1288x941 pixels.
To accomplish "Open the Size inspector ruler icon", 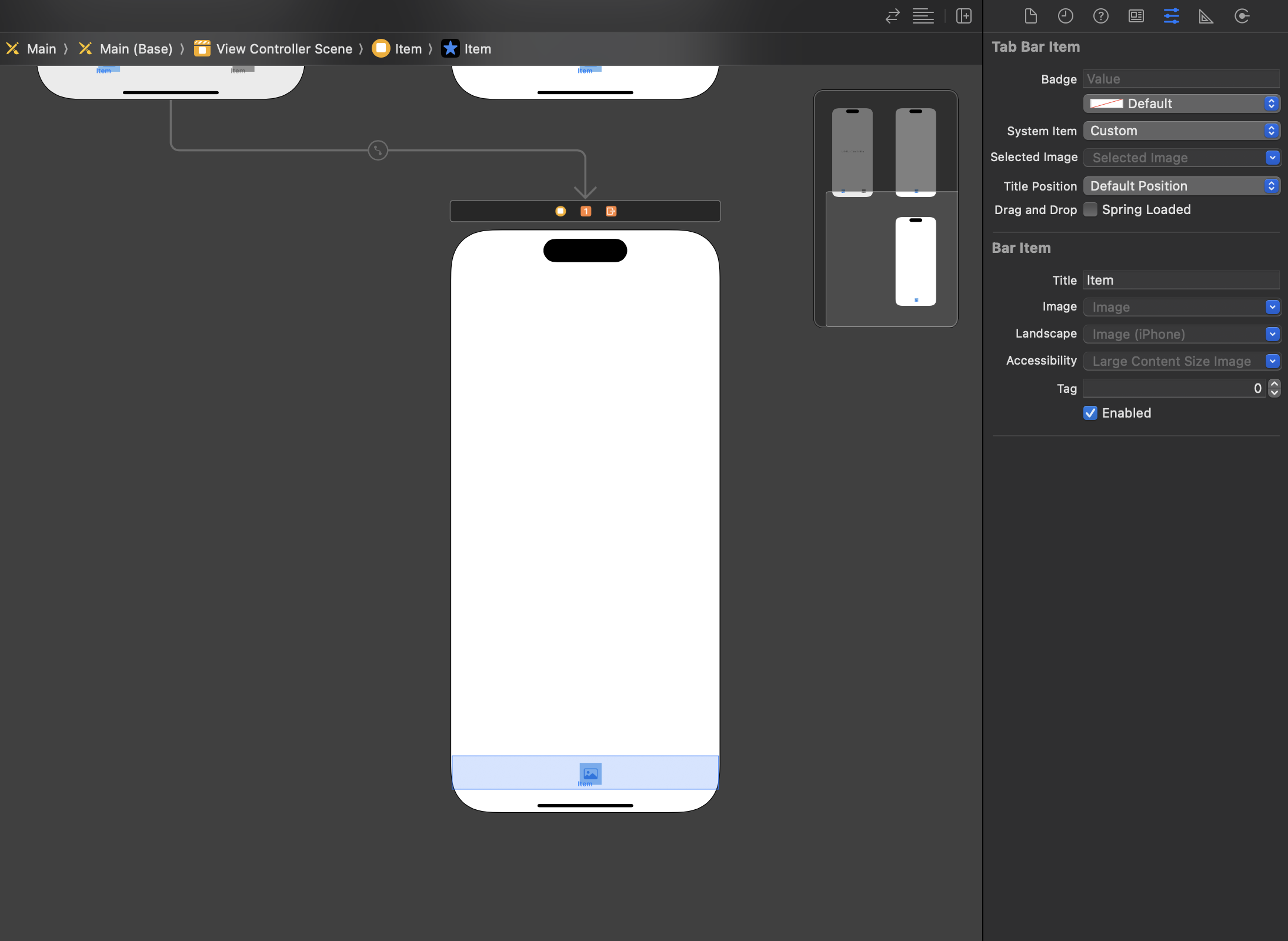I will point(1206,16).
